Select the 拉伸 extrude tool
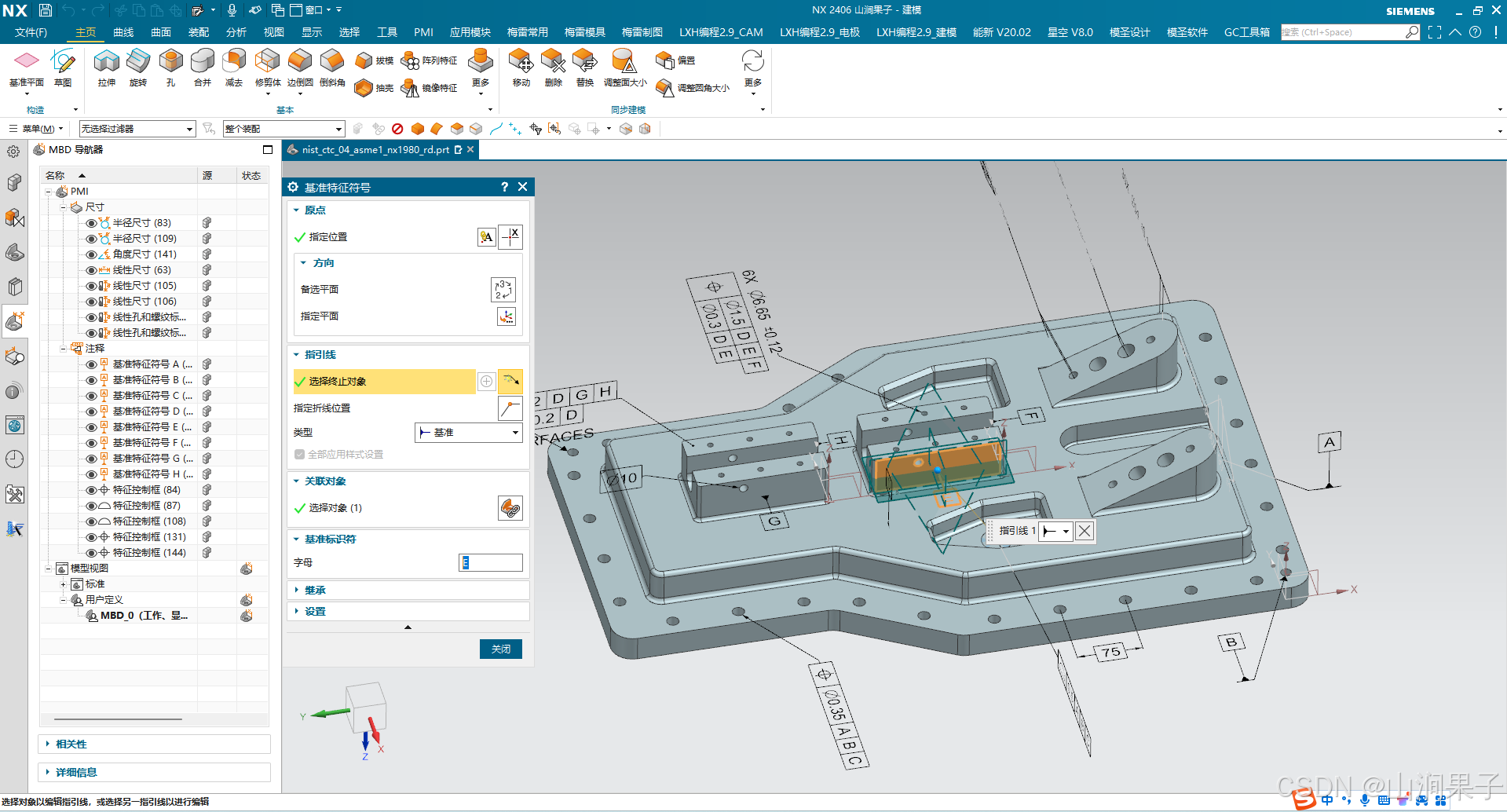Viewport: 1507px width, 812px height. pyautogui.click(x=107, y=68)
